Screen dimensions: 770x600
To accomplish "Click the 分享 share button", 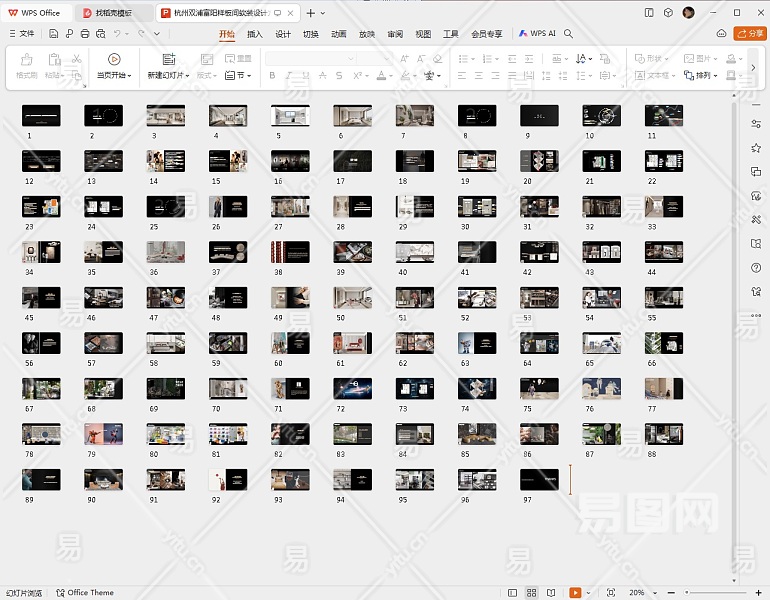I will [749, 34].
